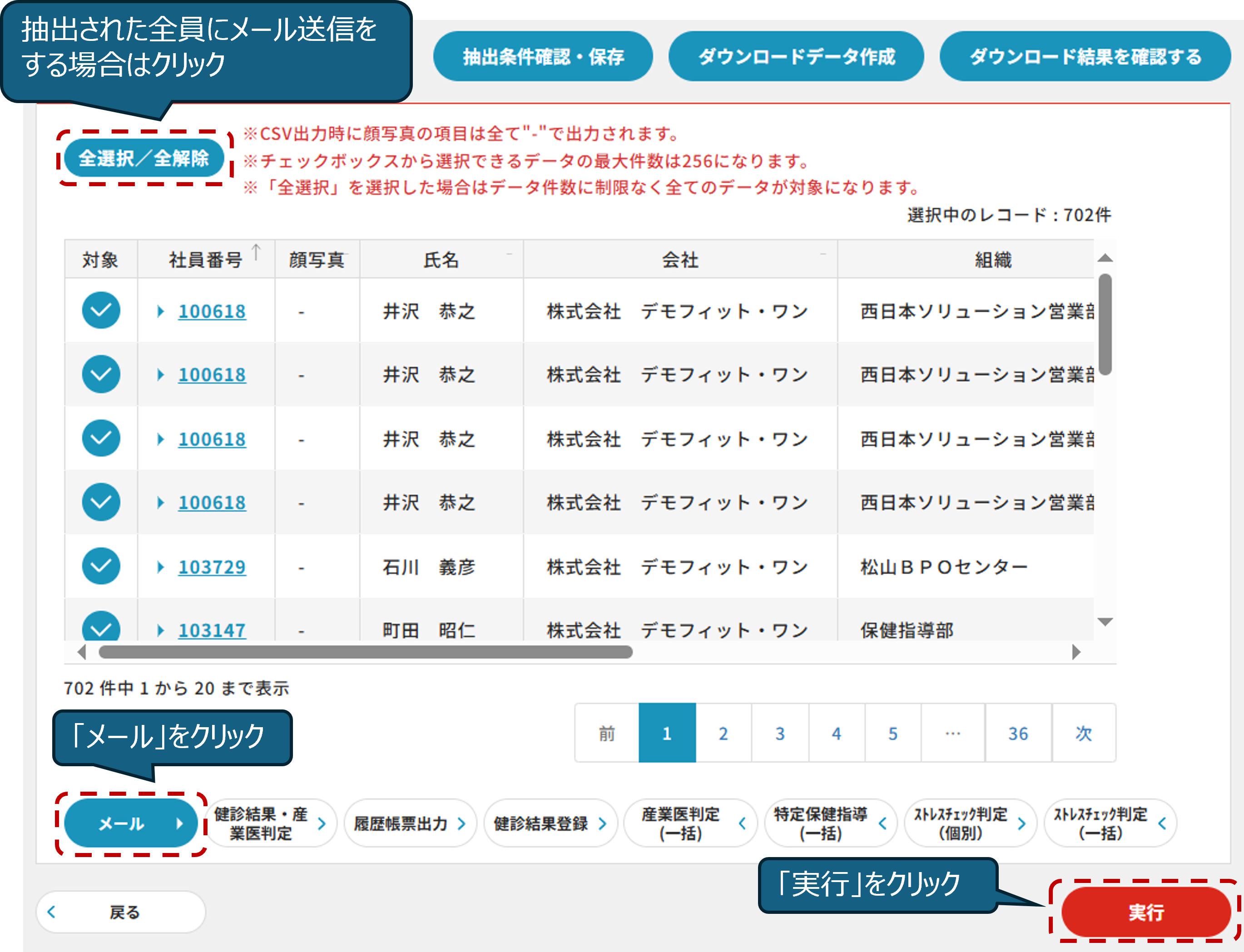The image size is (1244, 952).
Task: Expand row details for employee 103147
Action: coord(160,630)
